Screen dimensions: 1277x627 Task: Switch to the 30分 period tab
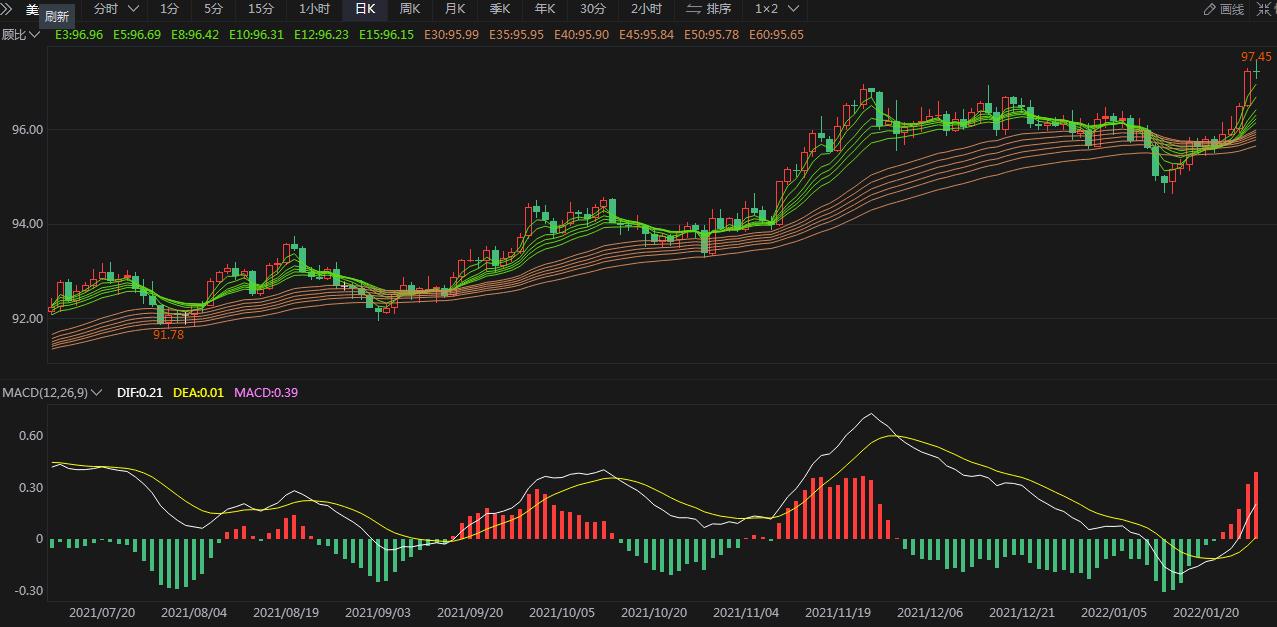pos(592,9)
